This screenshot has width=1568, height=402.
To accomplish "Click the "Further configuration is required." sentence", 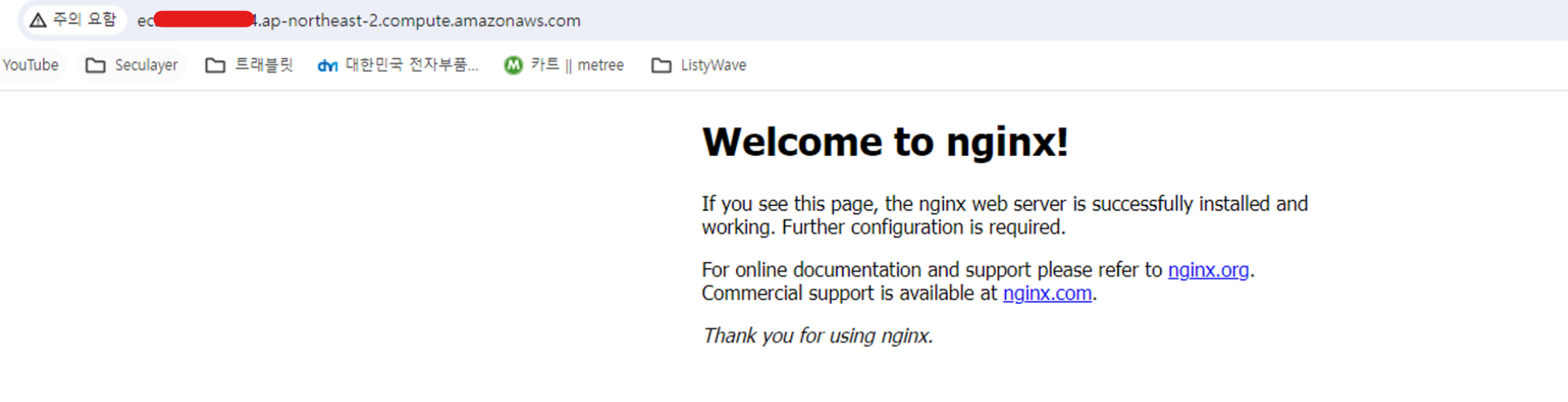I will (x=924, y=227).
